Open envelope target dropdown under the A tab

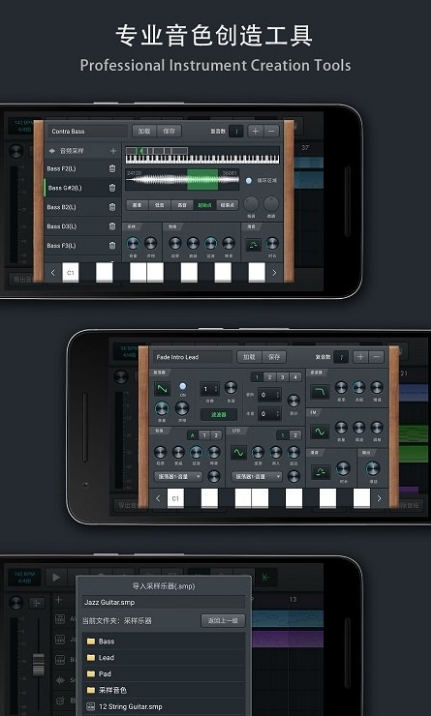click(178, 476)
